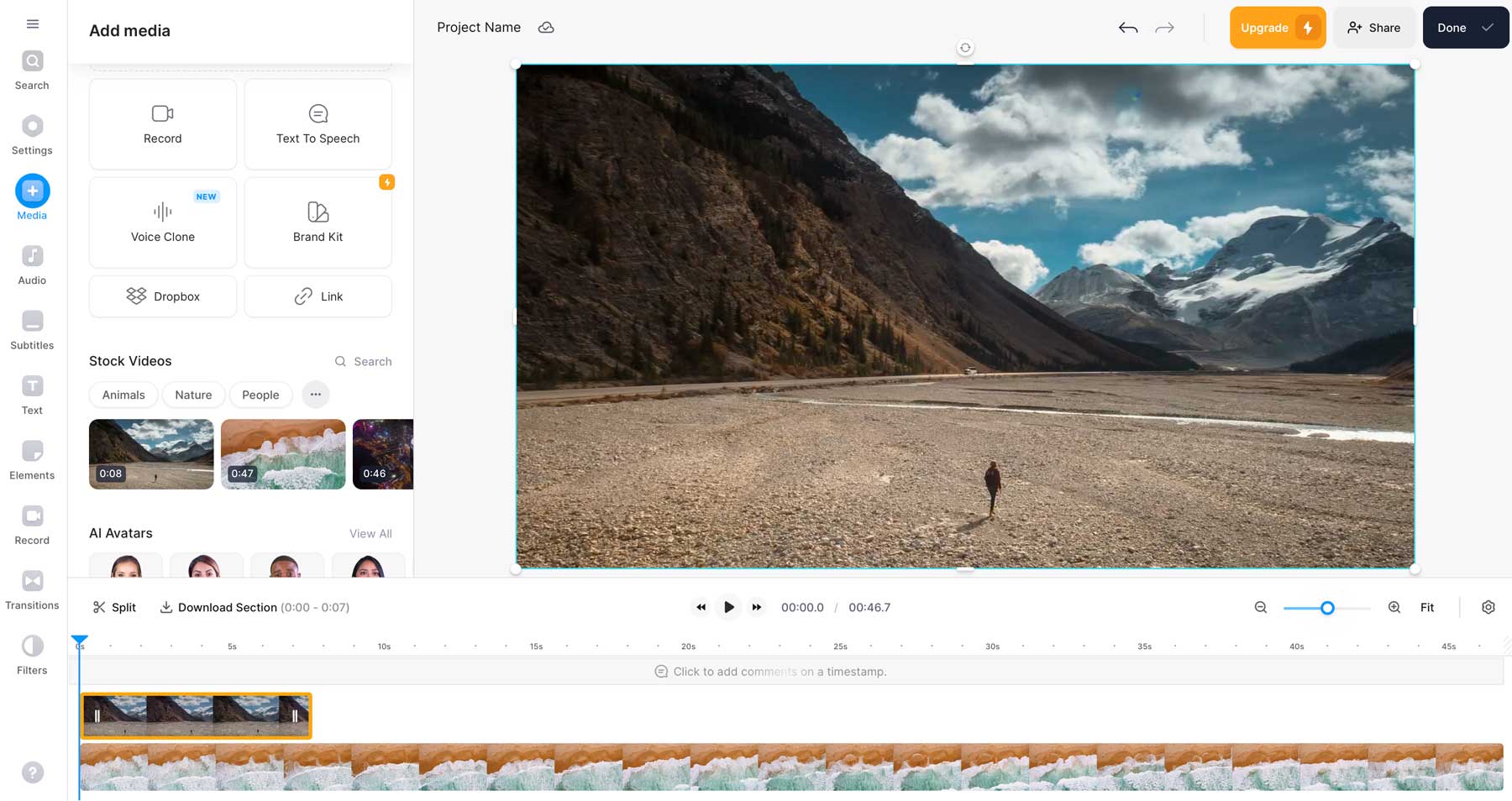Open the Search panel in the sidebar

pyautogui.click(x=32, y=69)
